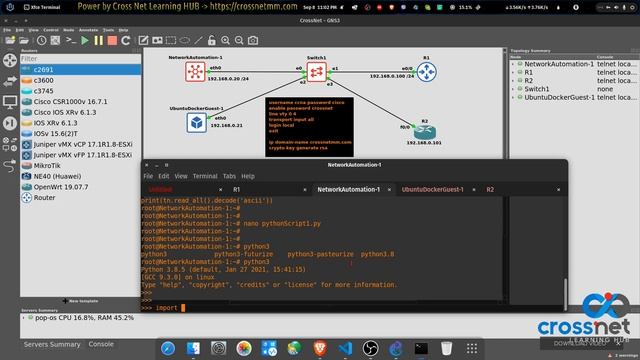This screenshot has height=360, width=640.
Task: Select MikroTik template in router list
Action: coord(80,165)
